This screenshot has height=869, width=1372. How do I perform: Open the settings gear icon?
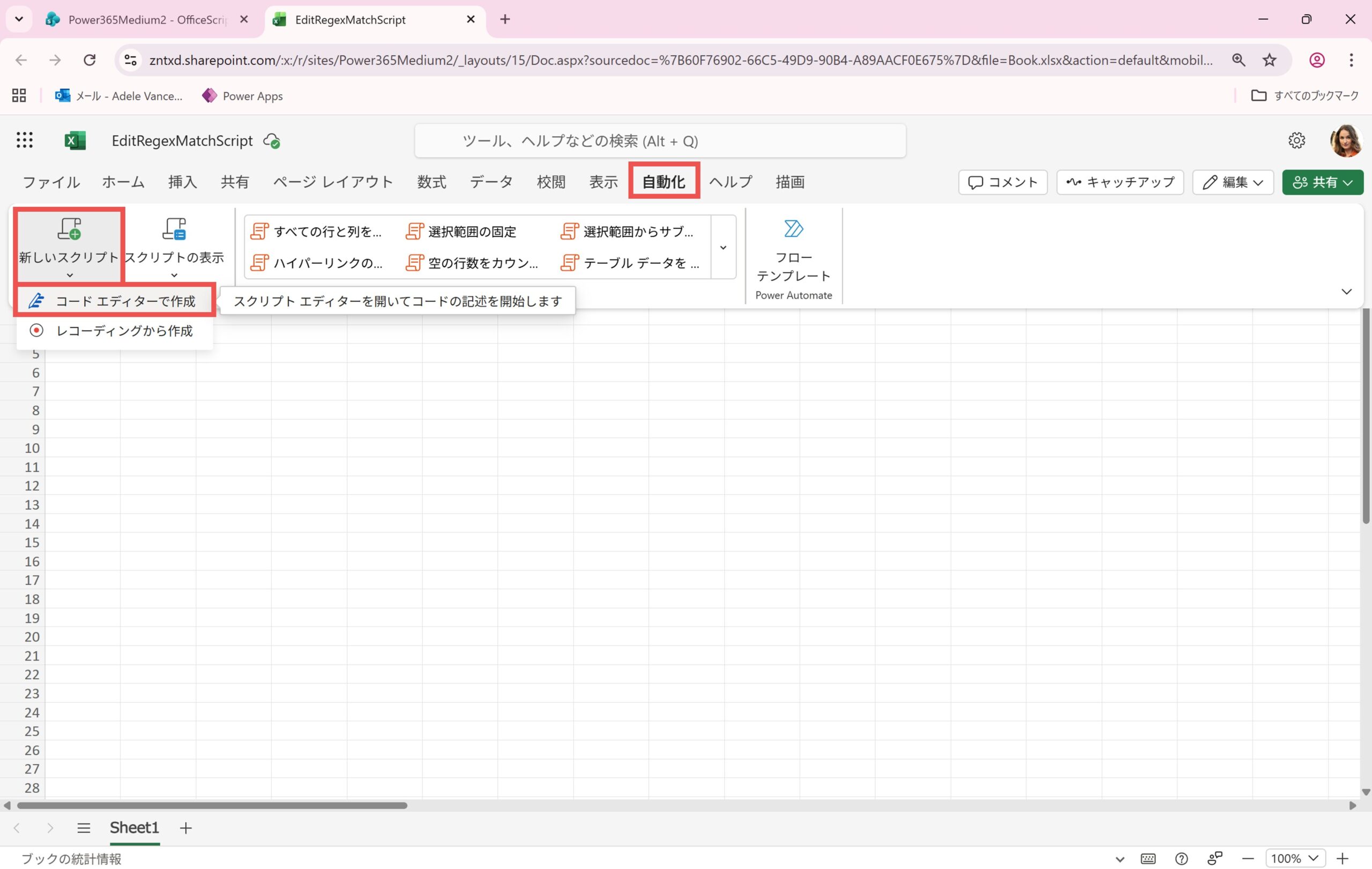tap(1296, 140)
